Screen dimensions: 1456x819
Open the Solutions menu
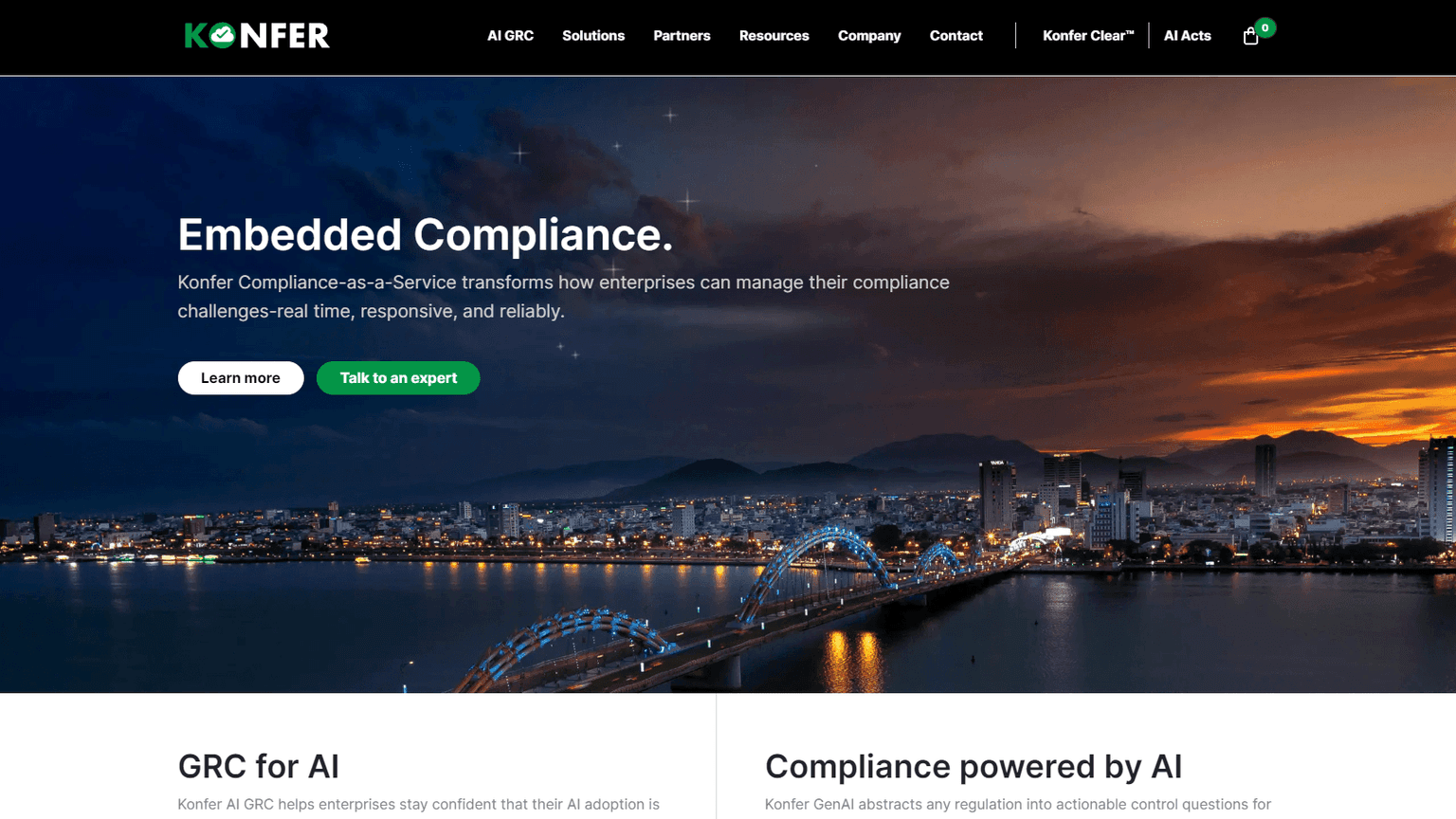(593, 36)
